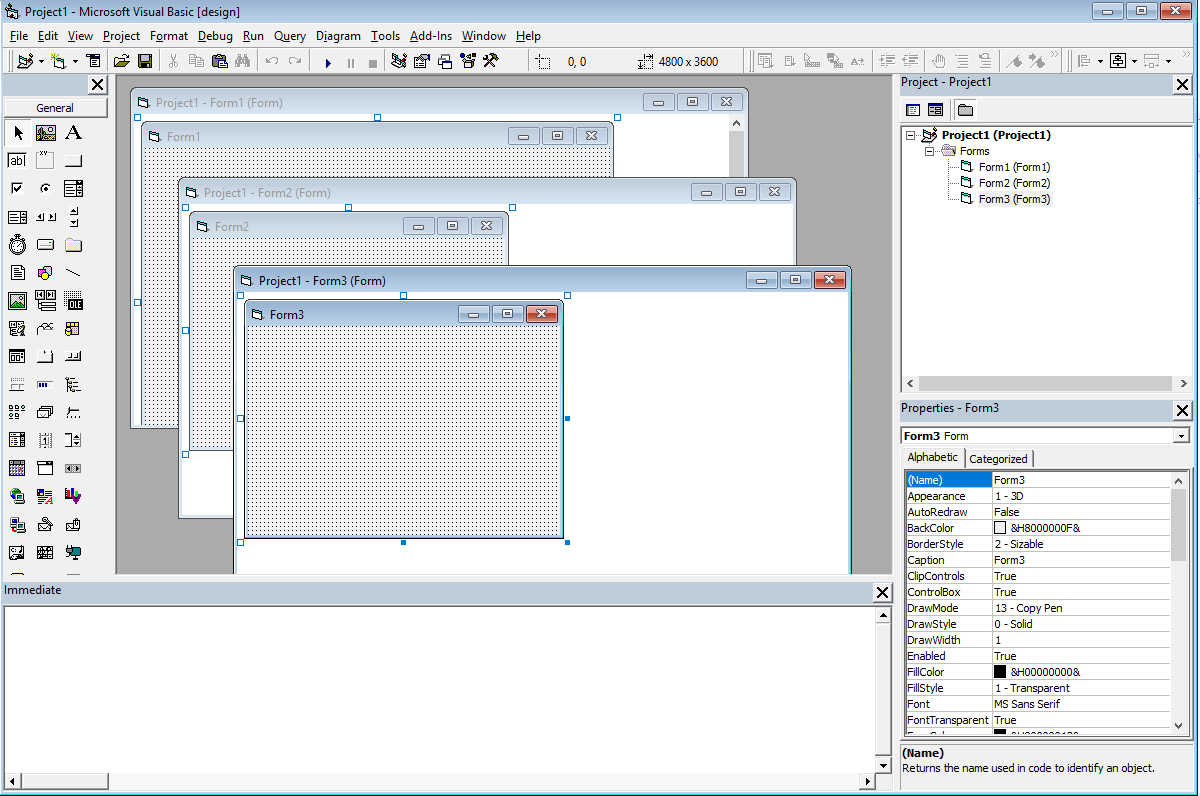Collapse the Project1 tree node
Screen dimensions: 1200x796
coord(910,135)
